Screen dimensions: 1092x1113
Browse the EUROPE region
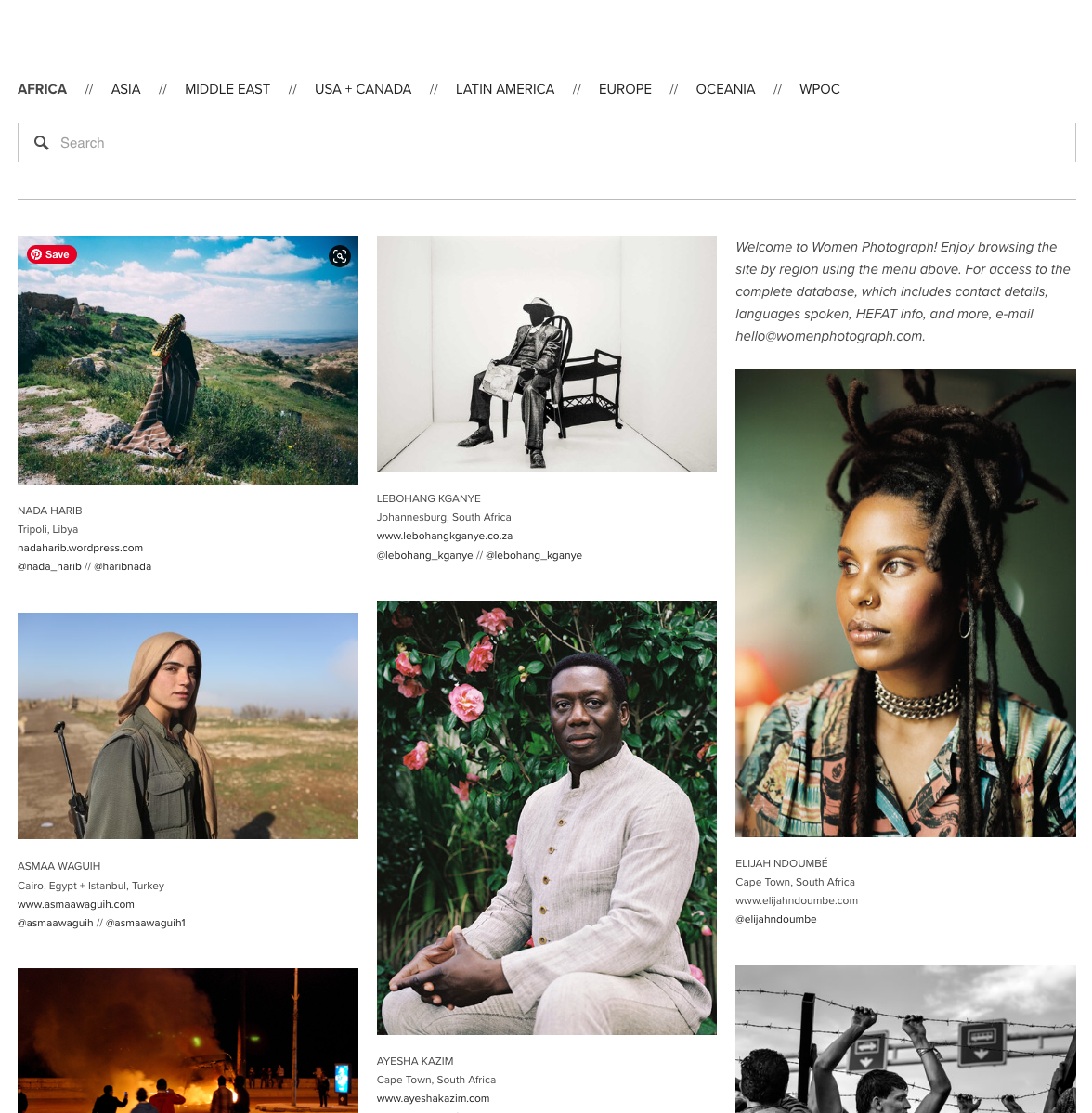tap(625, 89)
